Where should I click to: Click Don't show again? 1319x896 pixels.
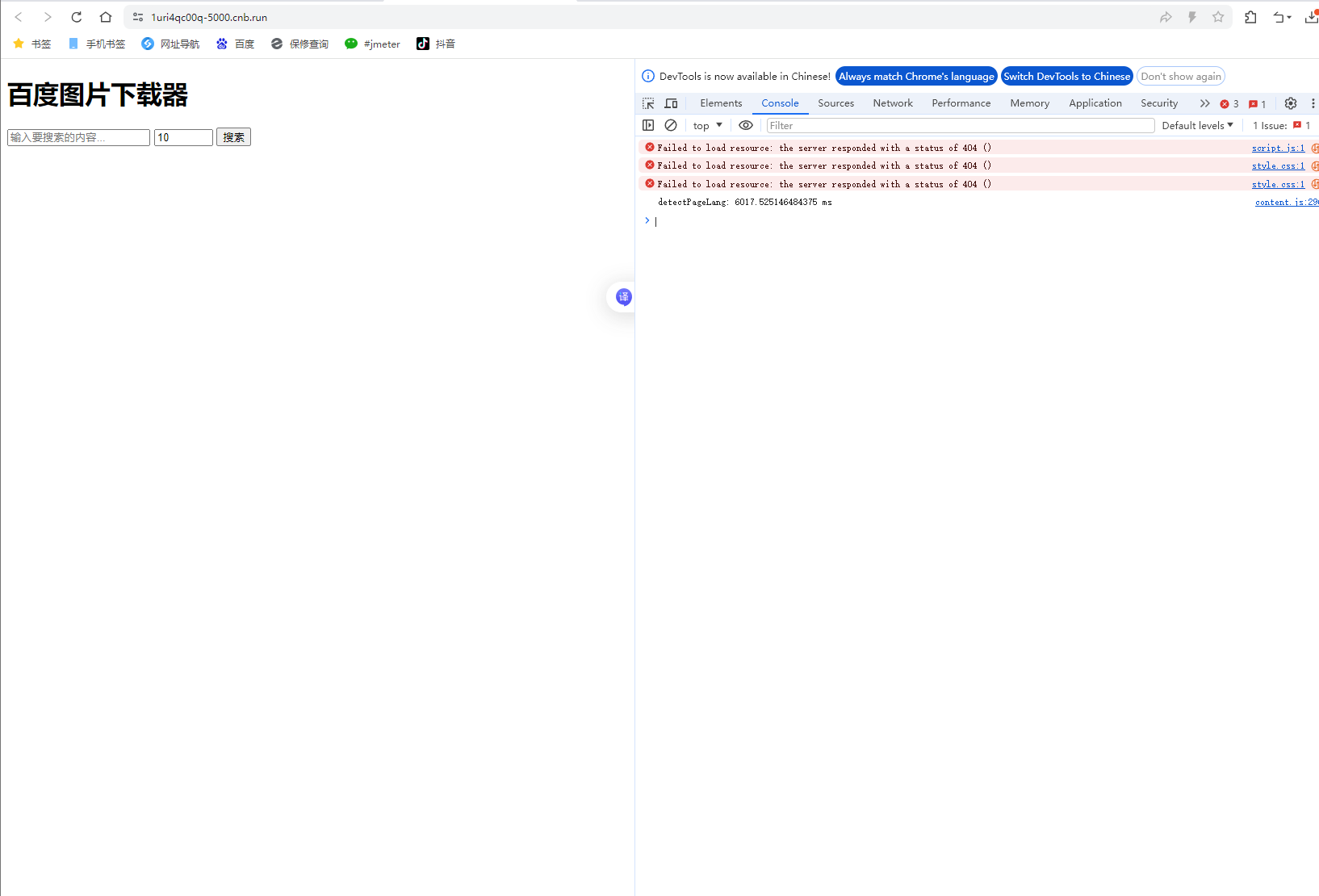(x=1180, y=76)
